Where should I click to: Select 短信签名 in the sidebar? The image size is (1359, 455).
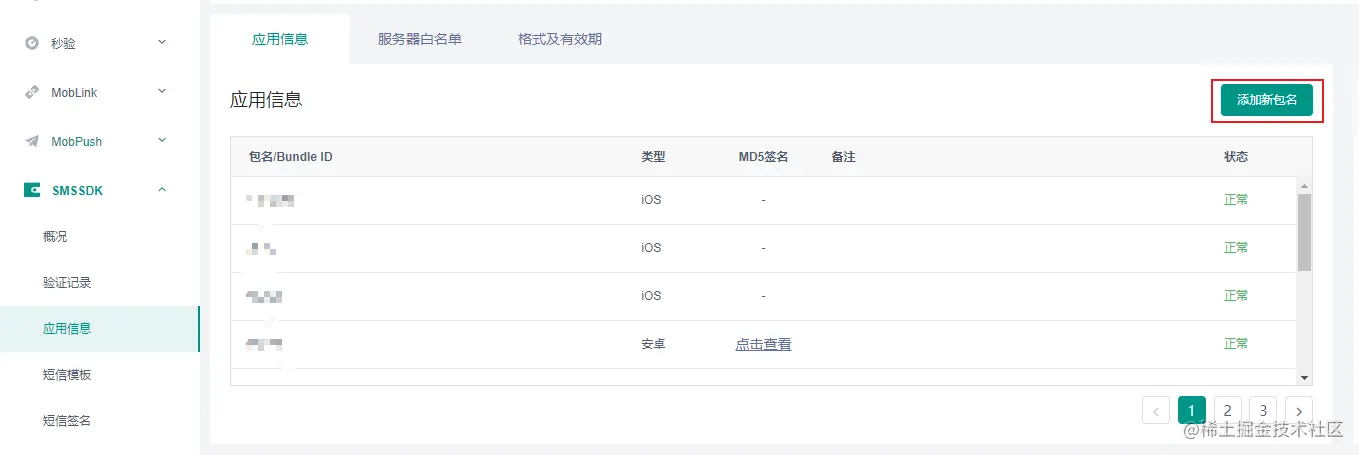click(x=67, y=421)
